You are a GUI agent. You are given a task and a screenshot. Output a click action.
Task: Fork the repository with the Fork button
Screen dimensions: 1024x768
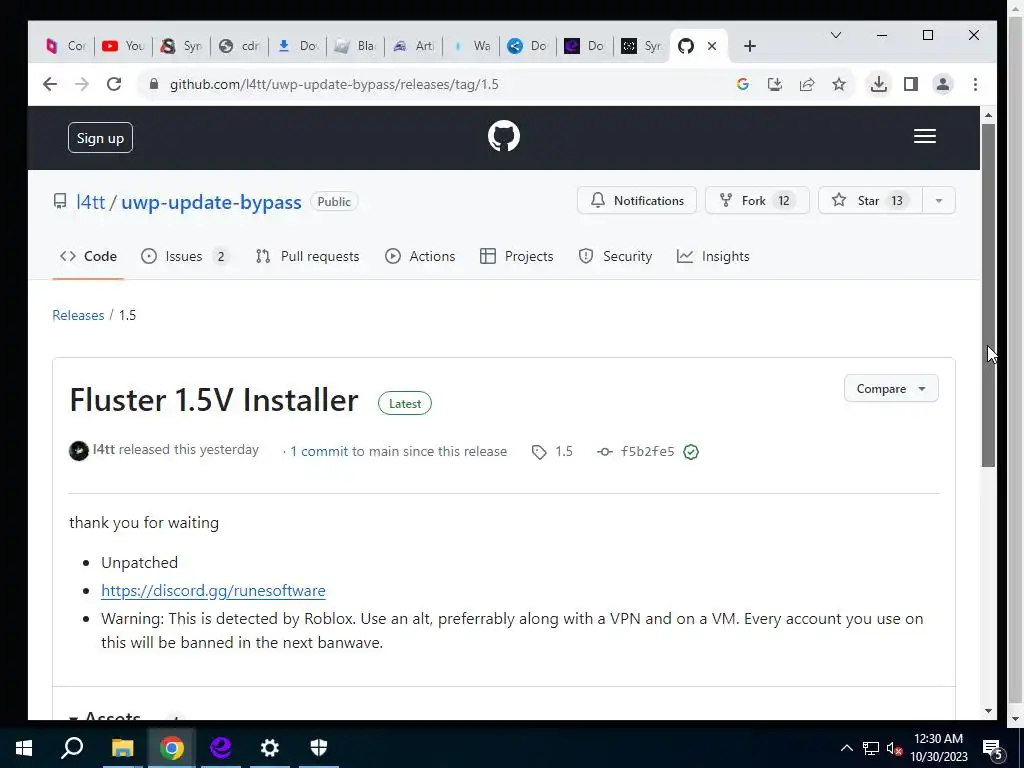tap(757, 200)
